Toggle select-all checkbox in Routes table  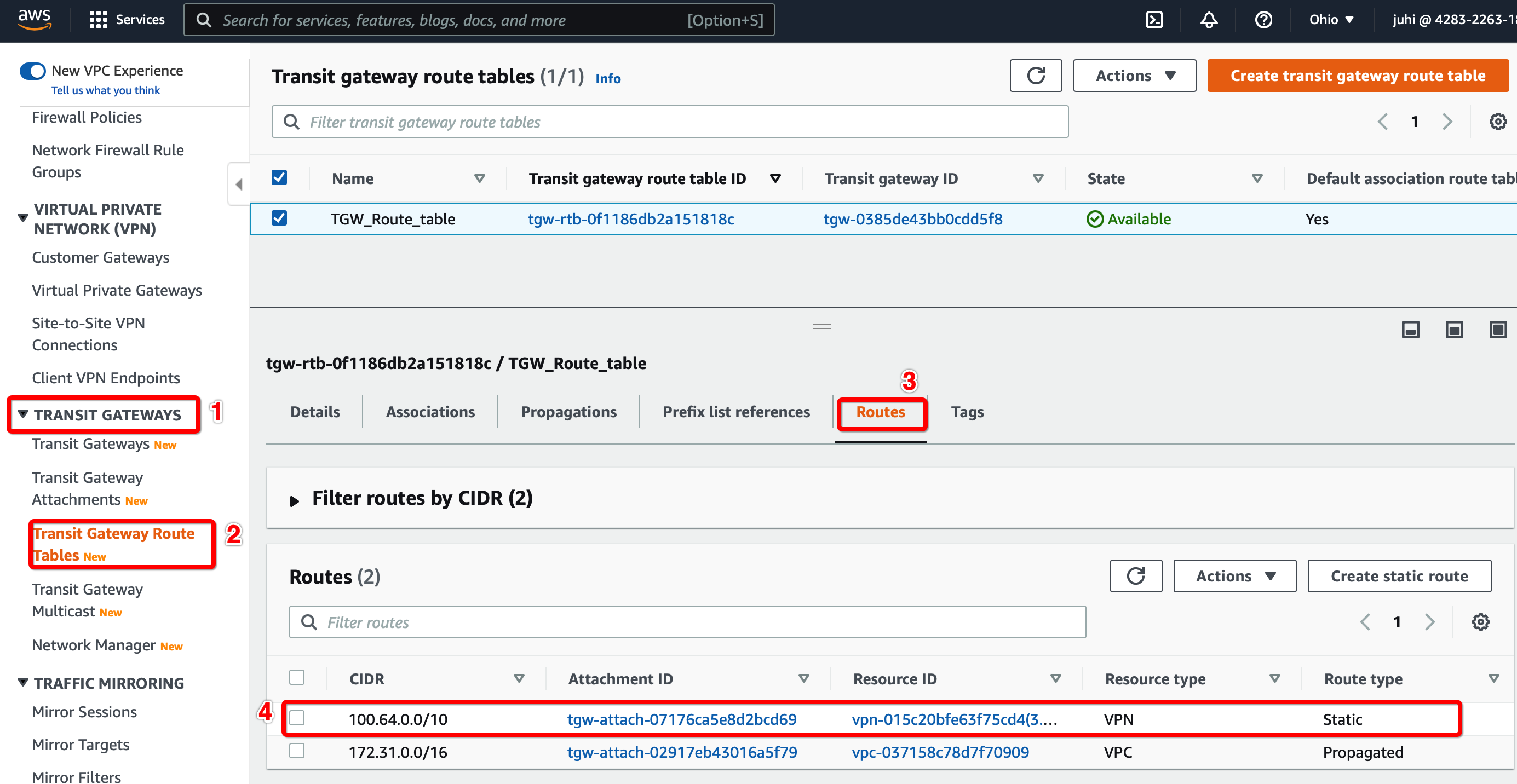[x=297, y=678]
